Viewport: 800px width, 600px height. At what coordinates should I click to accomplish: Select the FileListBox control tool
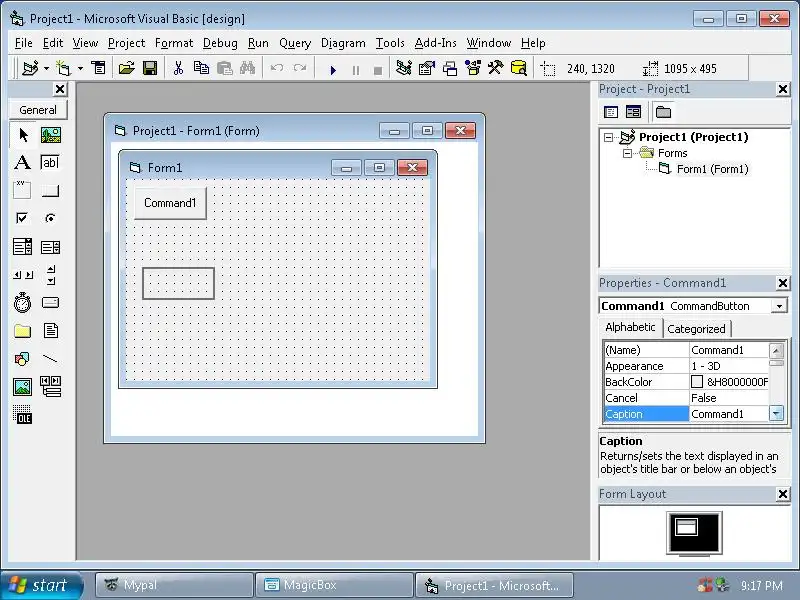click(x=51, y=331)
